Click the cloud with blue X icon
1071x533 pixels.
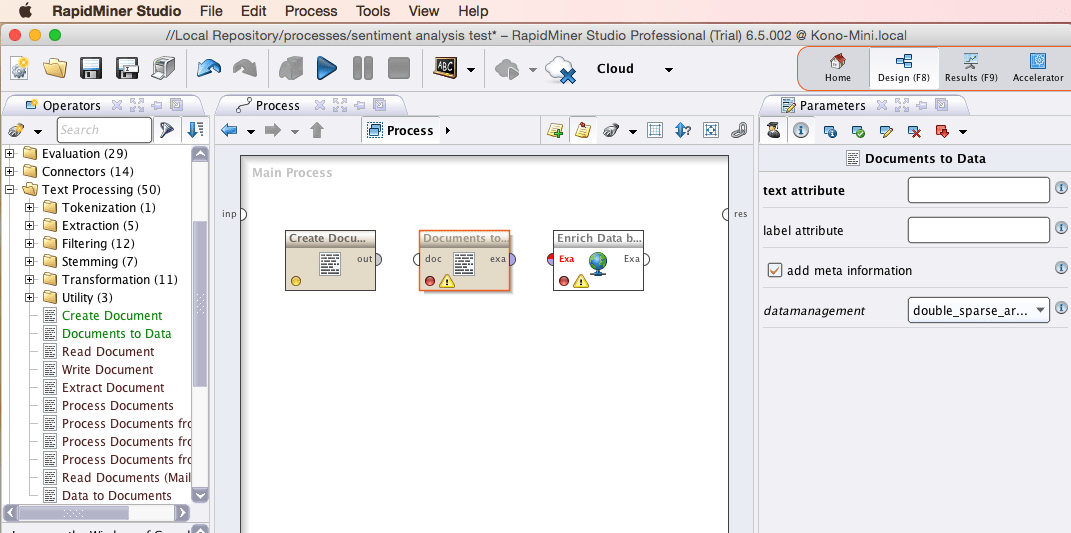tap(560, 69)
